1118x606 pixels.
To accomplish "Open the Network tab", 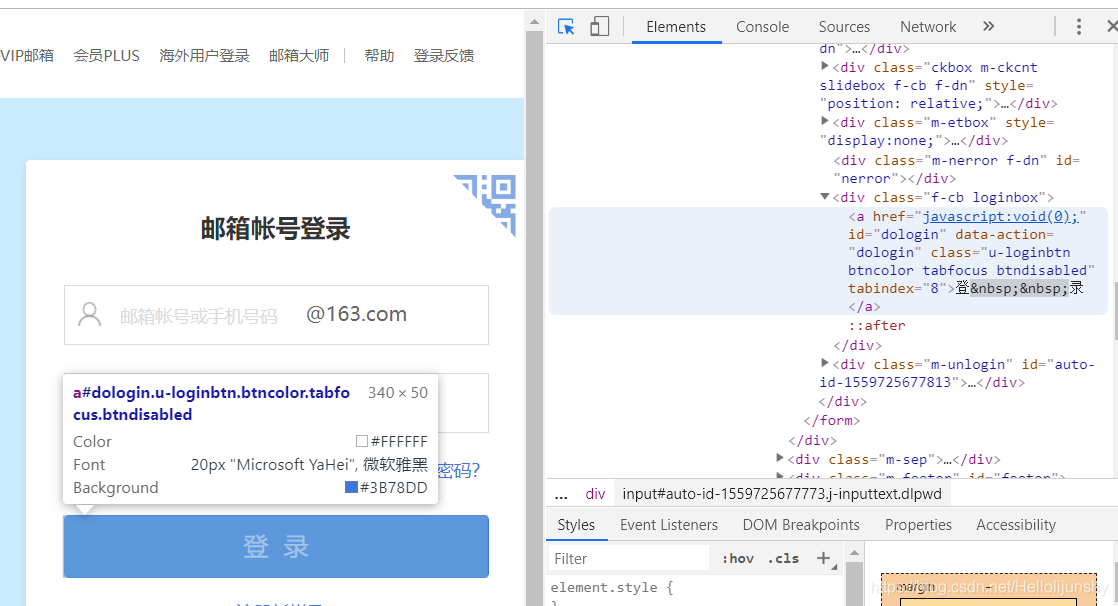I will pyautogui.click(x=928, y=27).
